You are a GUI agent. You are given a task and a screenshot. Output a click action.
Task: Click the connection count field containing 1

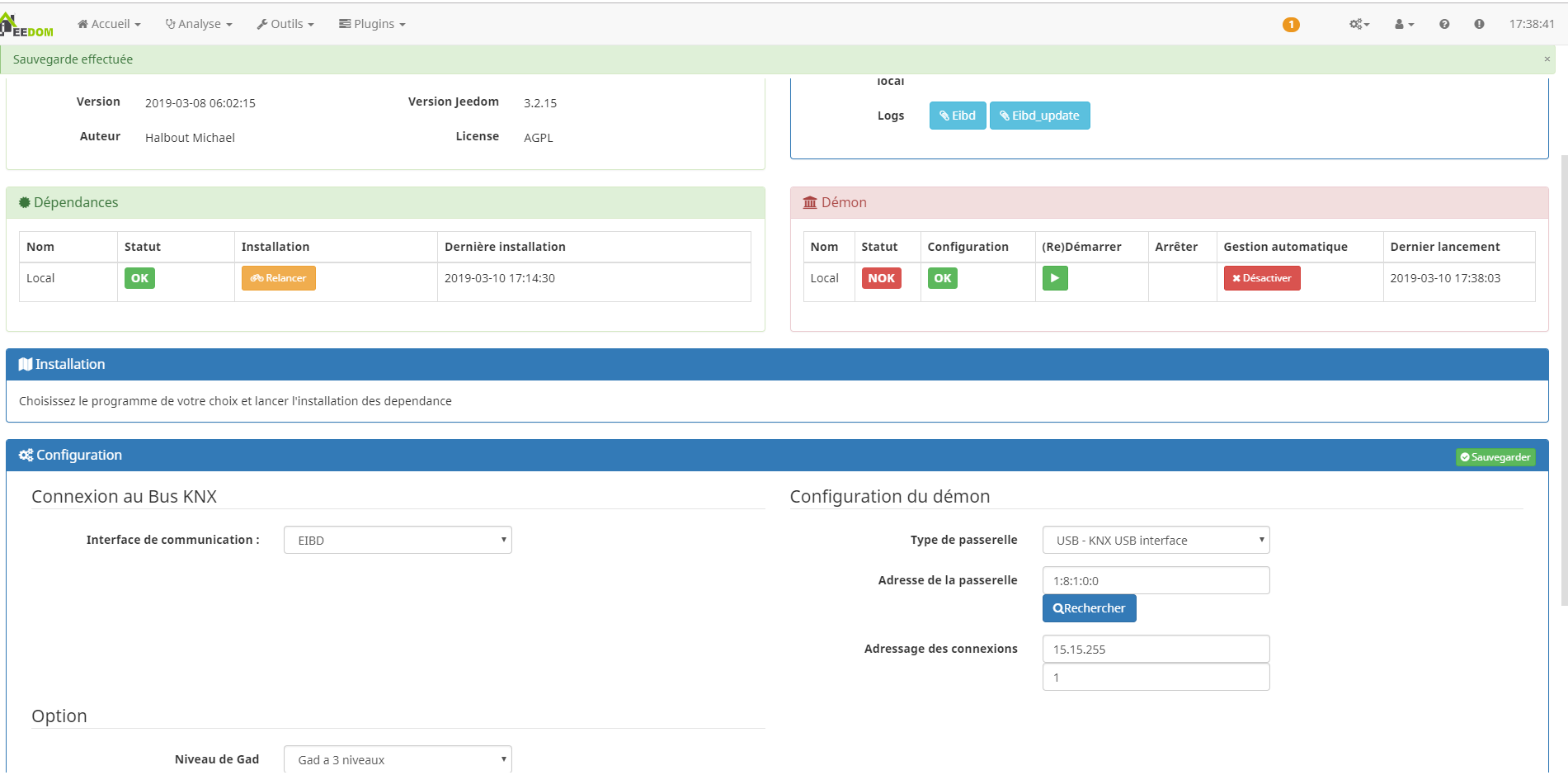(x=1156, y=677)
